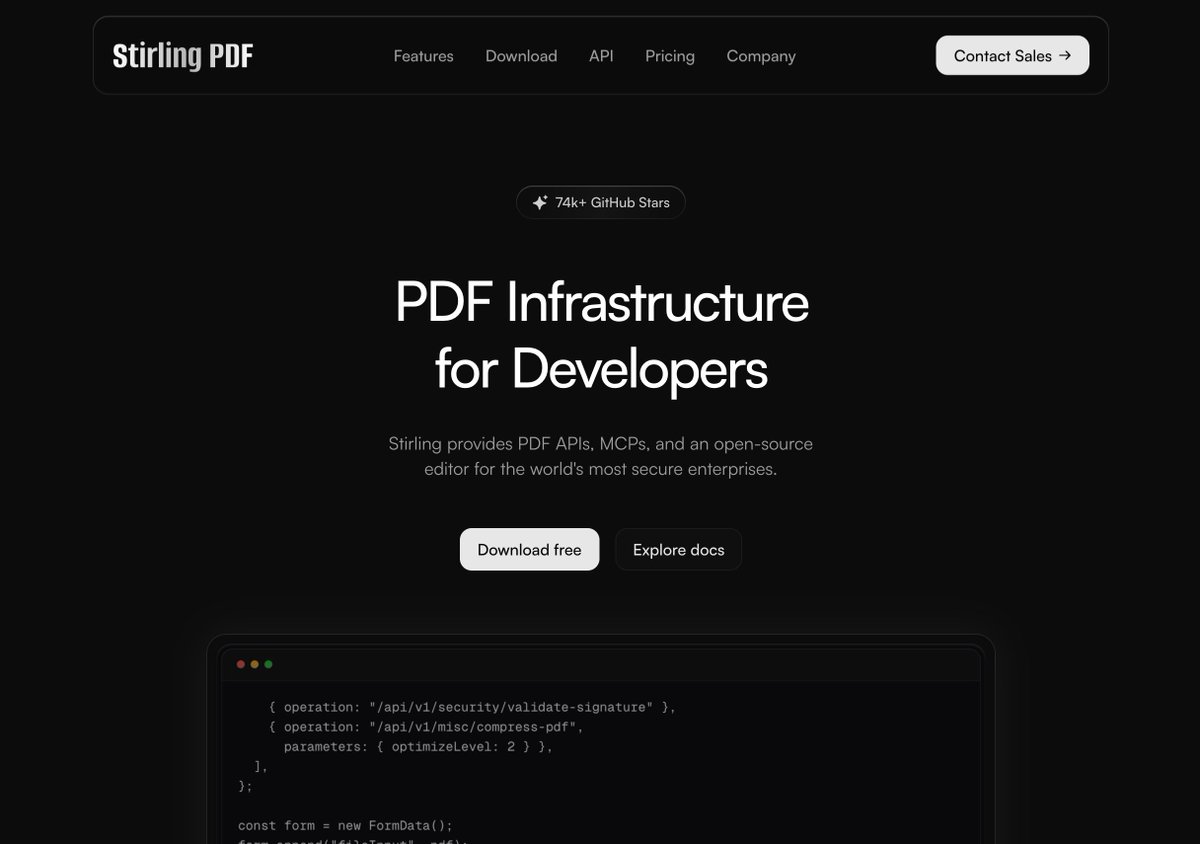The image size is (1200, 844).
Task: Click the validate-signature operation code line
Action: point(472,707)
